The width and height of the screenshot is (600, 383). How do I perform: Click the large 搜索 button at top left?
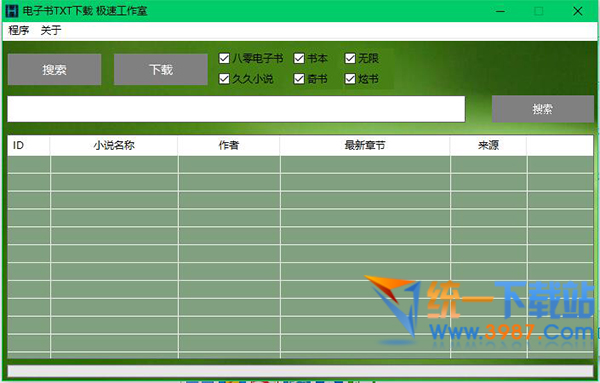pos(54,69)
